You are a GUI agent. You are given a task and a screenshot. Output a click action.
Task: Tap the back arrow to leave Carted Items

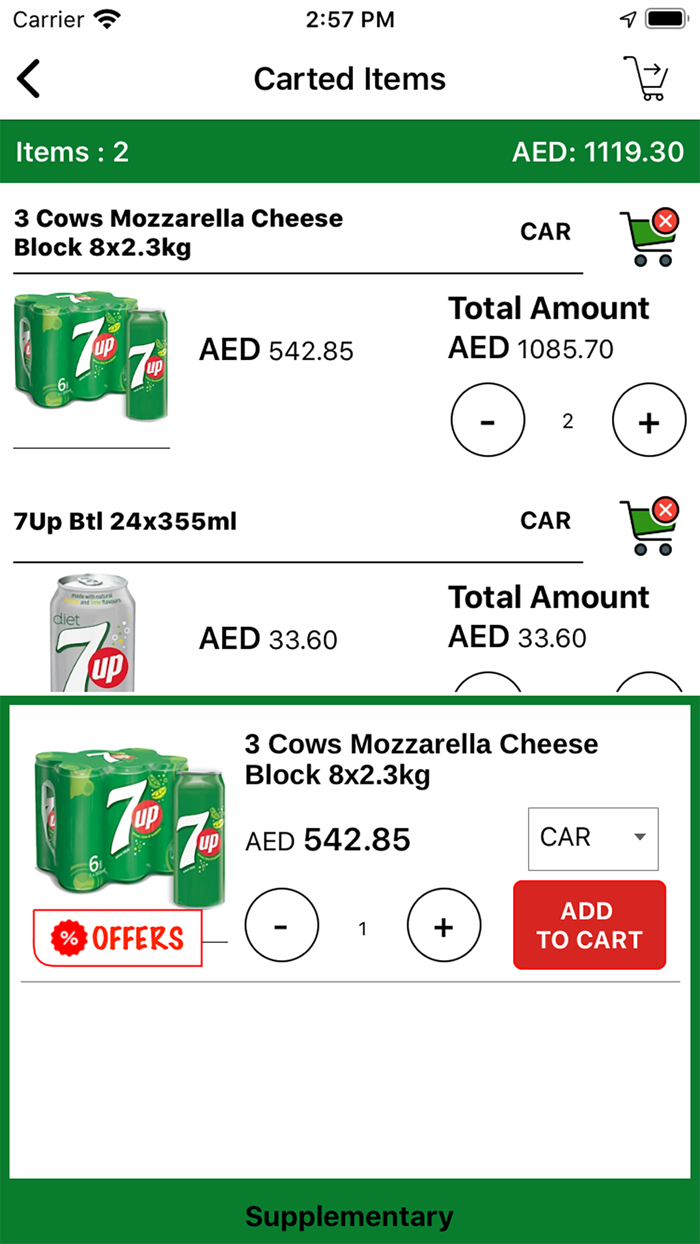pos(29,78)
